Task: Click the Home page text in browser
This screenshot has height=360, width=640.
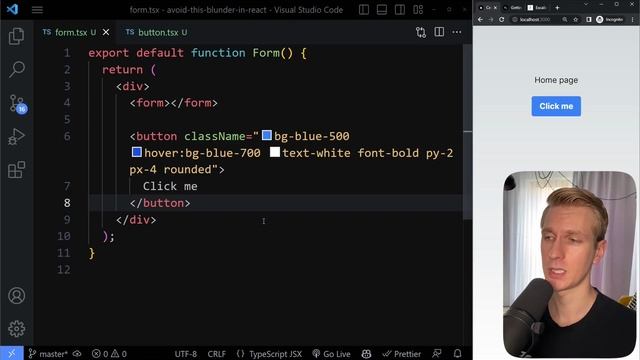Action: coord(556,80)
